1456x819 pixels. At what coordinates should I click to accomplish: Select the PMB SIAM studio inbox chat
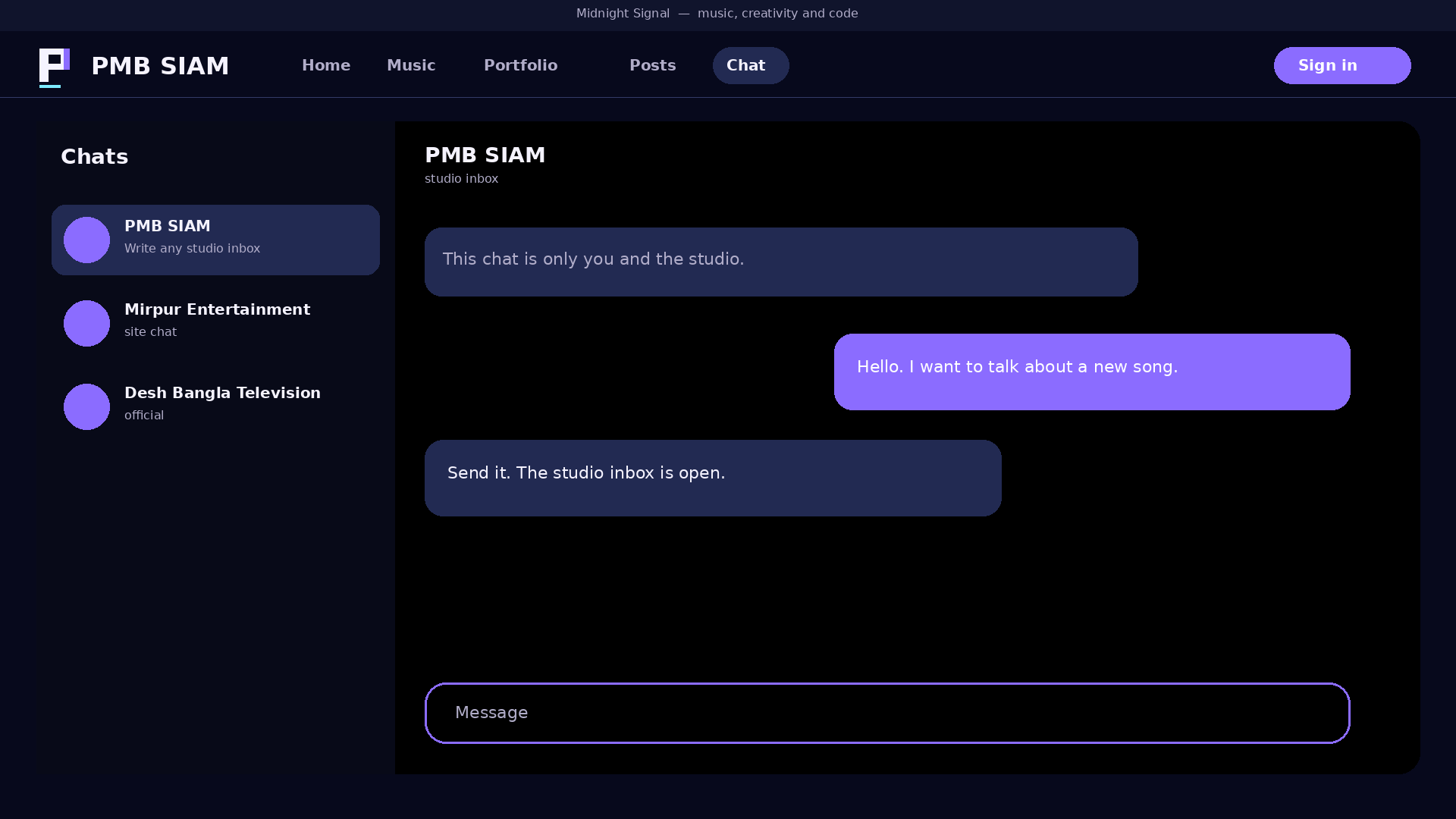[215, 240]
